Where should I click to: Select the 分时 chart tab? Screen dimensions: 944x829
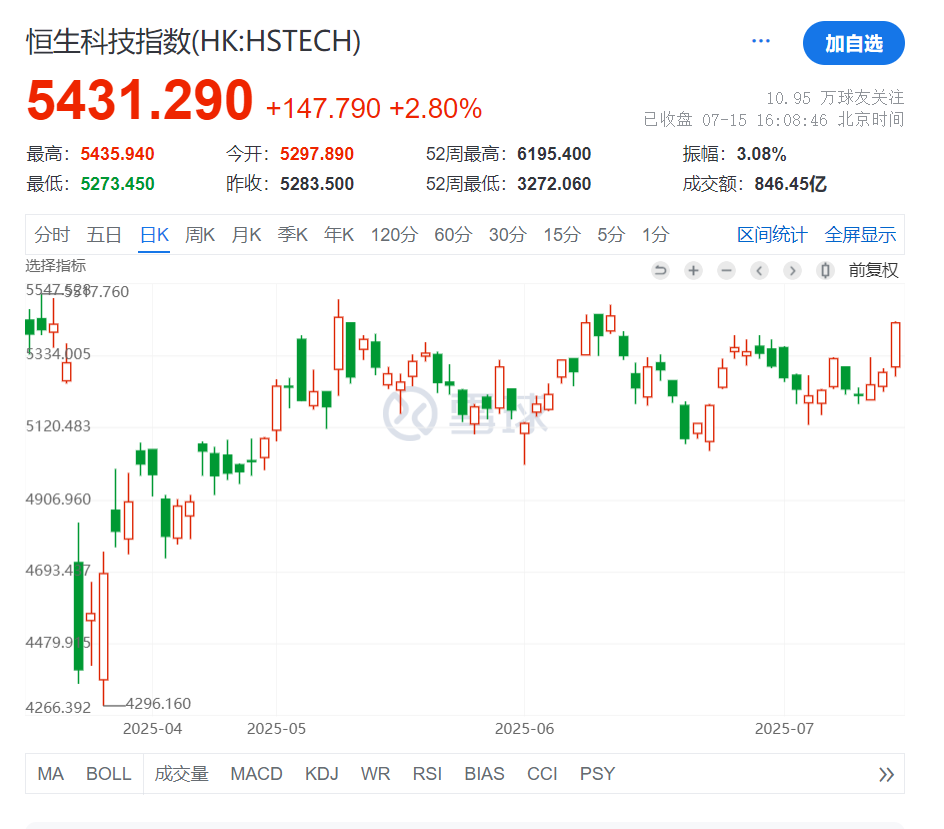click(x=52, y=234)
